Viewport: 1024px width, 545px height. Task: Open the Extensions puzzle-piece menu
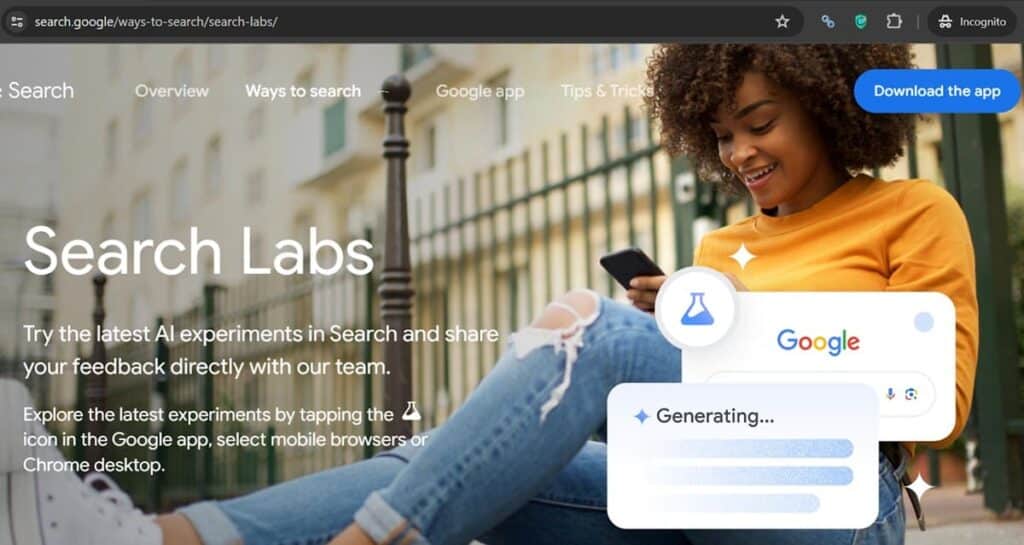(893, 22)
